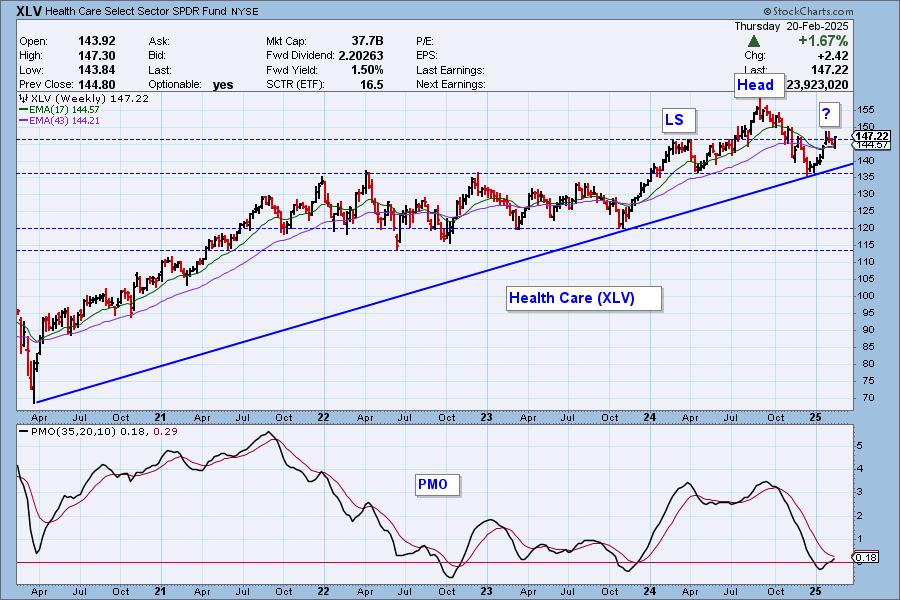
Task: Click the year '23' label under the price chart
Action: coord(486,417)
